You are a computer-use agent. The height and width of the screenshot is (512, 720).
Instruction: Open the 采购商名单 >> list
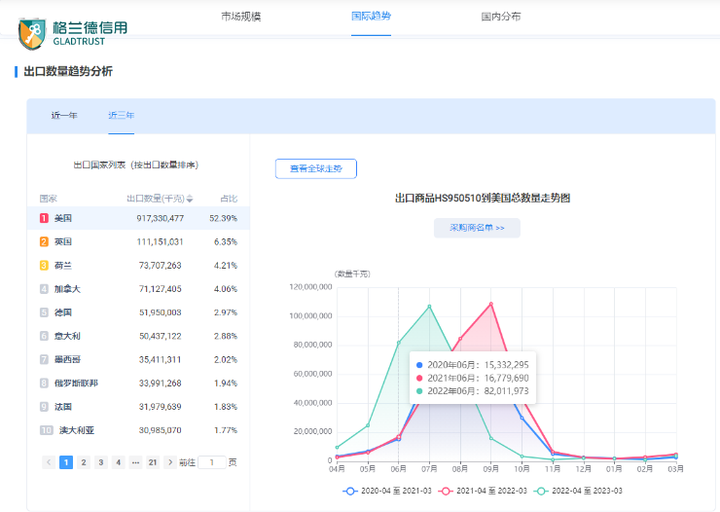pyautogui.click(x=477, y=228)
